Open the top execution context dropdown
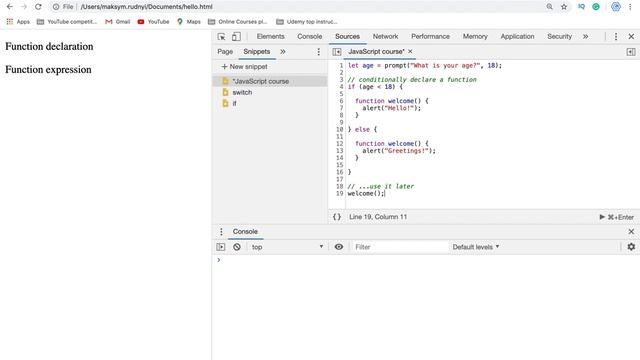 click(287, 247)
